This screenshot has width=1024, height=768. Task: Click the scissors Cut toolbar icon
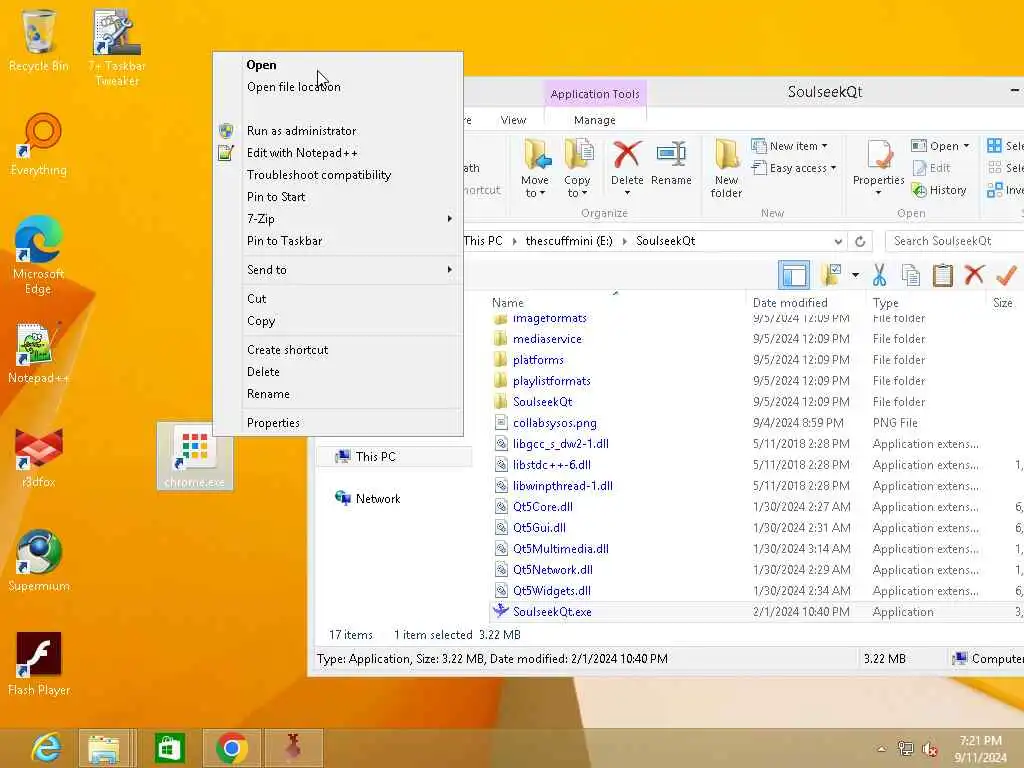(x=879, y=275)
